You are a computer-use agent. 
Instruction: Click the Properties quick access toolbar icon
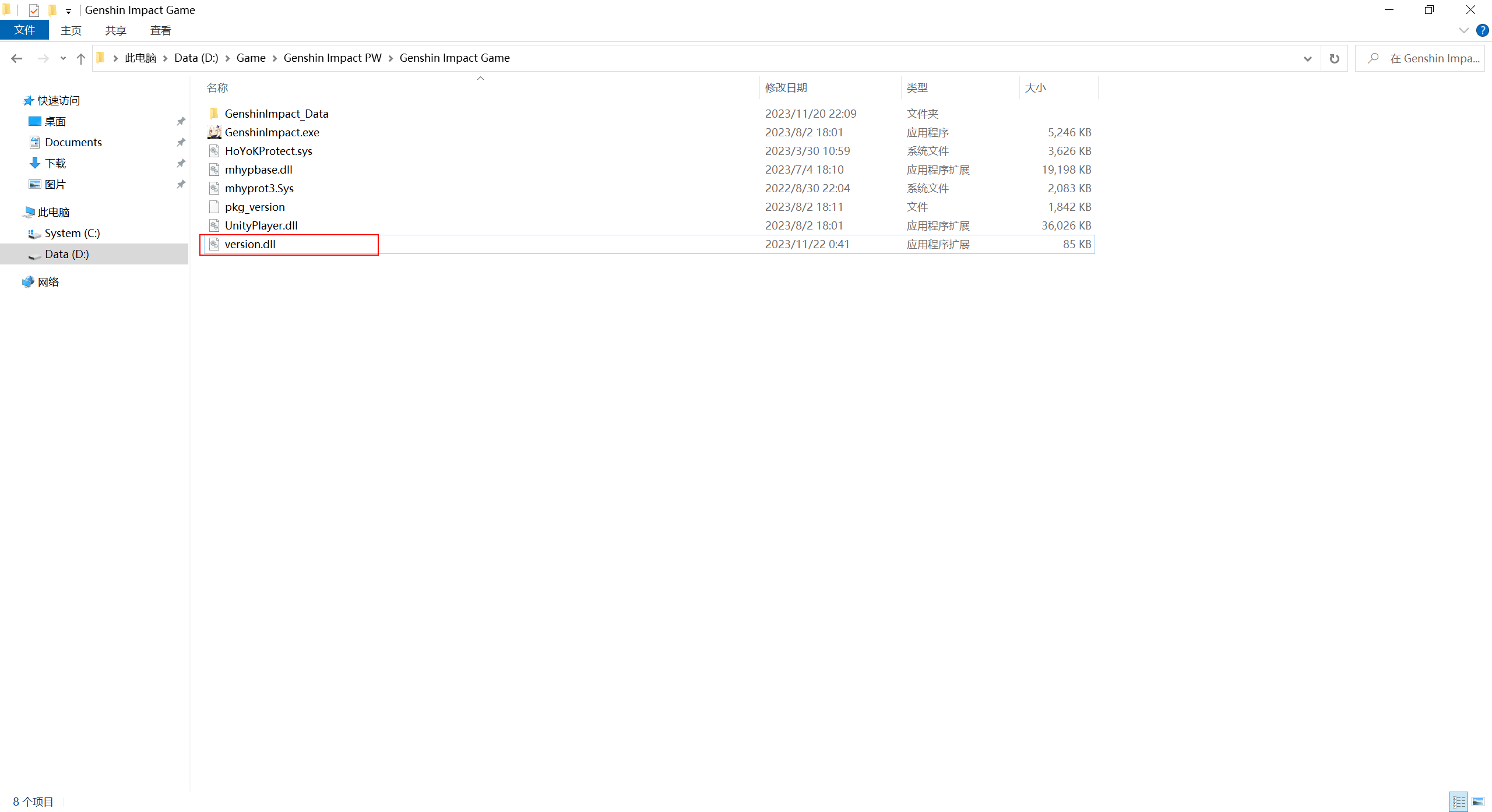coord(34,10)
